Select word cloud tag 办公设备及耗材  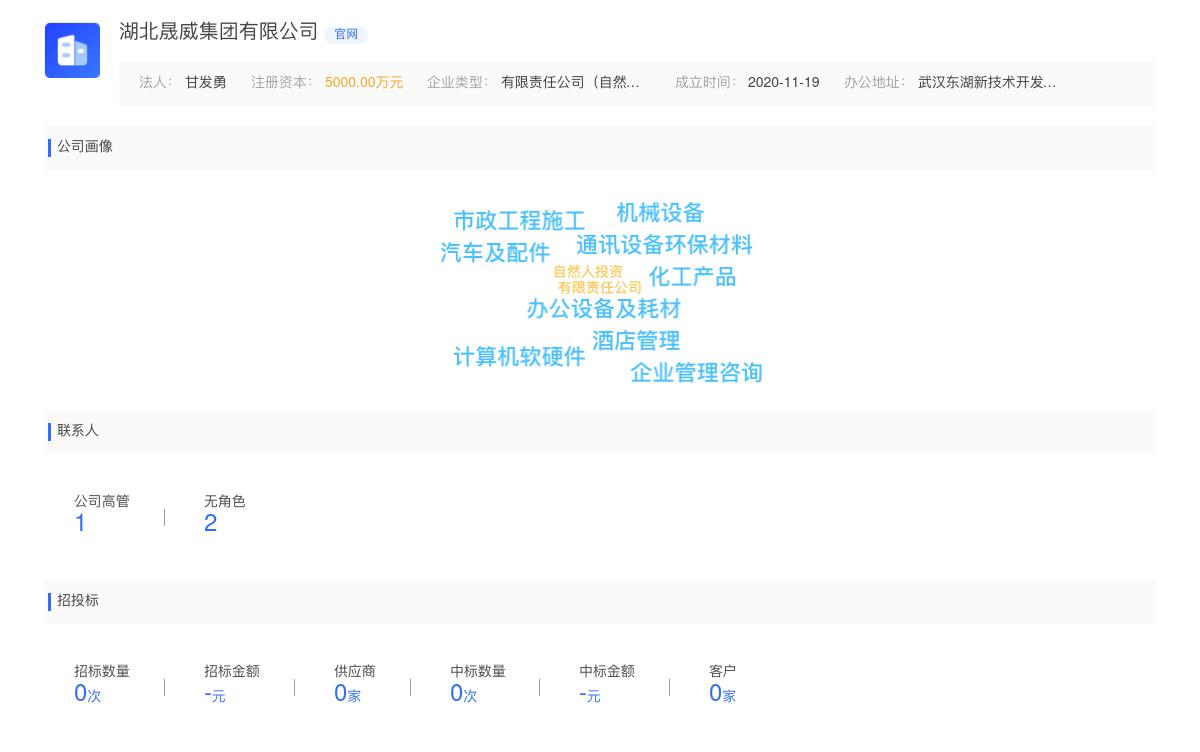point(604,309)
